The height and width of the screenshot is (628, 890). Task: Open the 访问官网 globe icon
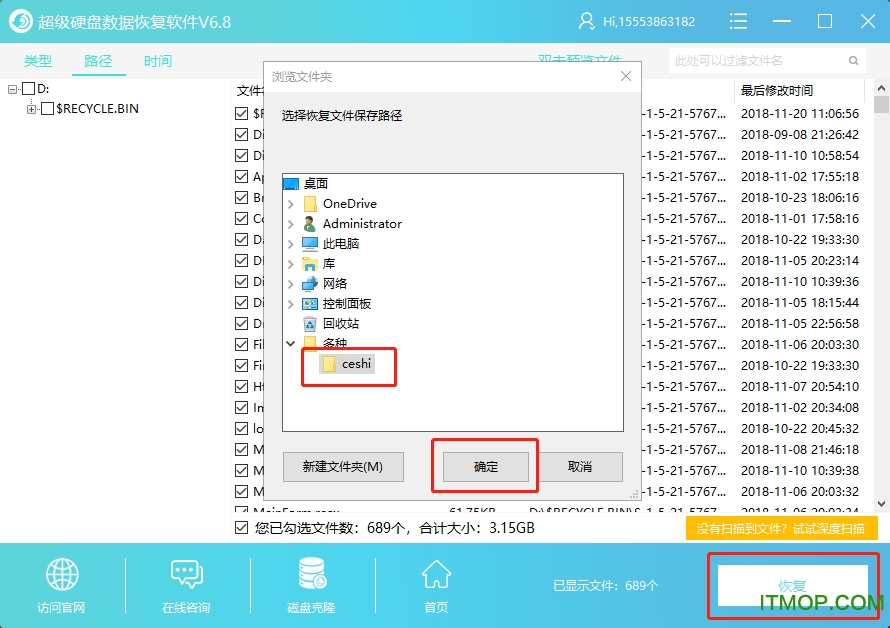pyautogui.click(x=61, y=575)
